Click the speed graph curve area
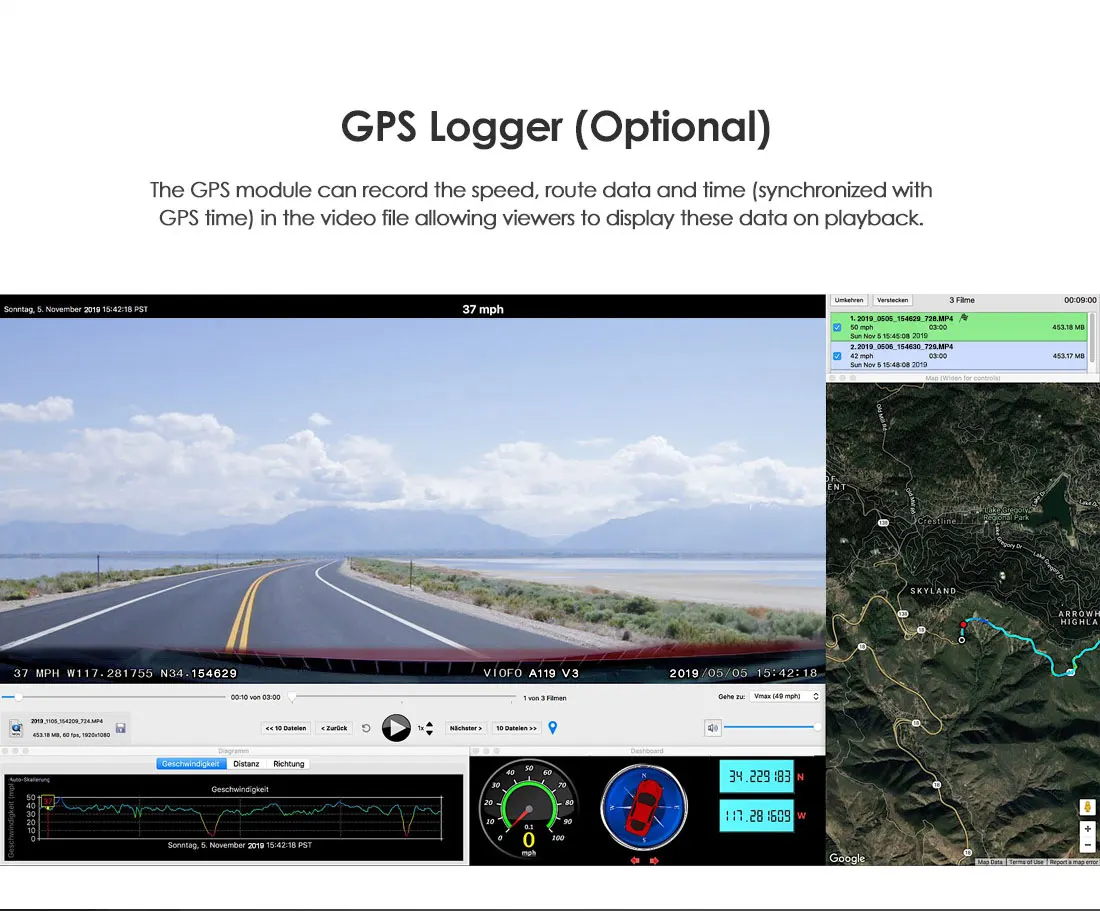The image size is (1100, 911). pyautogui.click(x=239, y=817)
